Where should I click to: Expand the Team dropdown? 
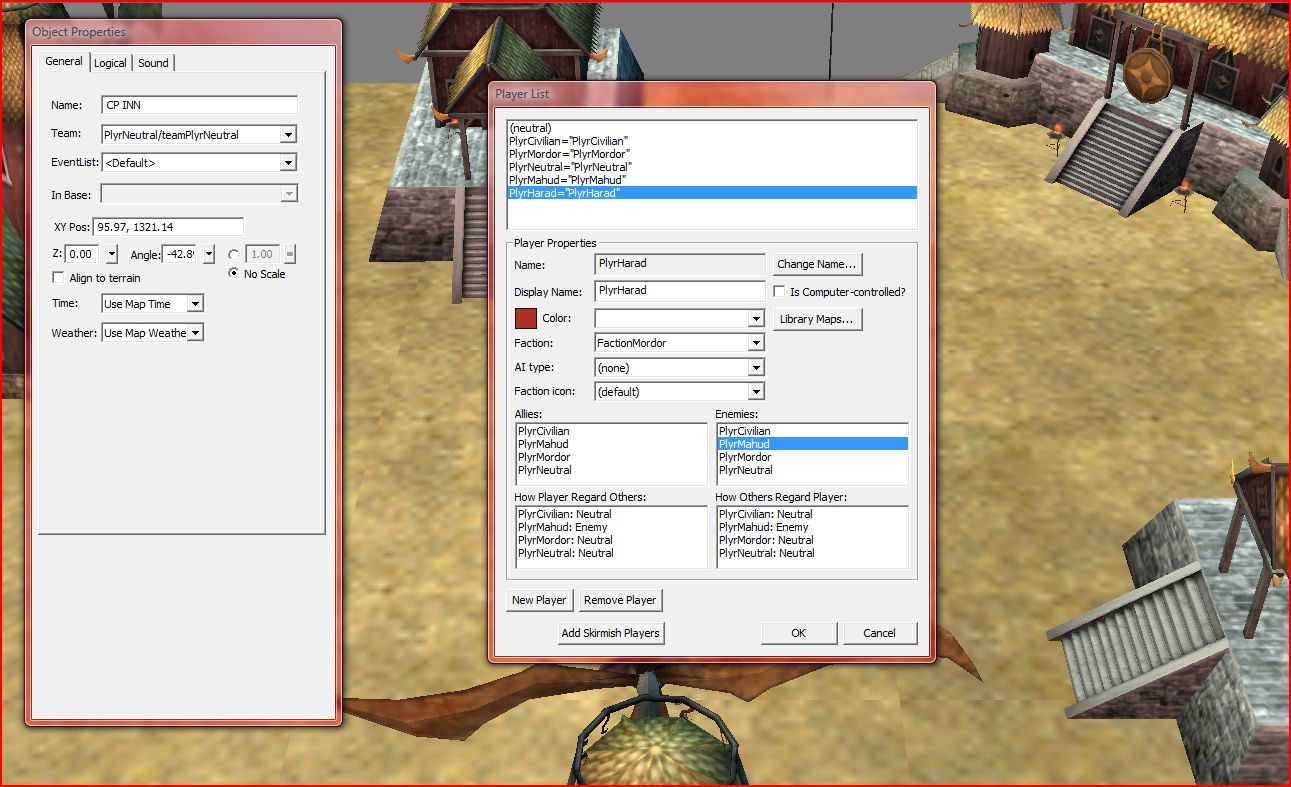(x=288, y=135)
